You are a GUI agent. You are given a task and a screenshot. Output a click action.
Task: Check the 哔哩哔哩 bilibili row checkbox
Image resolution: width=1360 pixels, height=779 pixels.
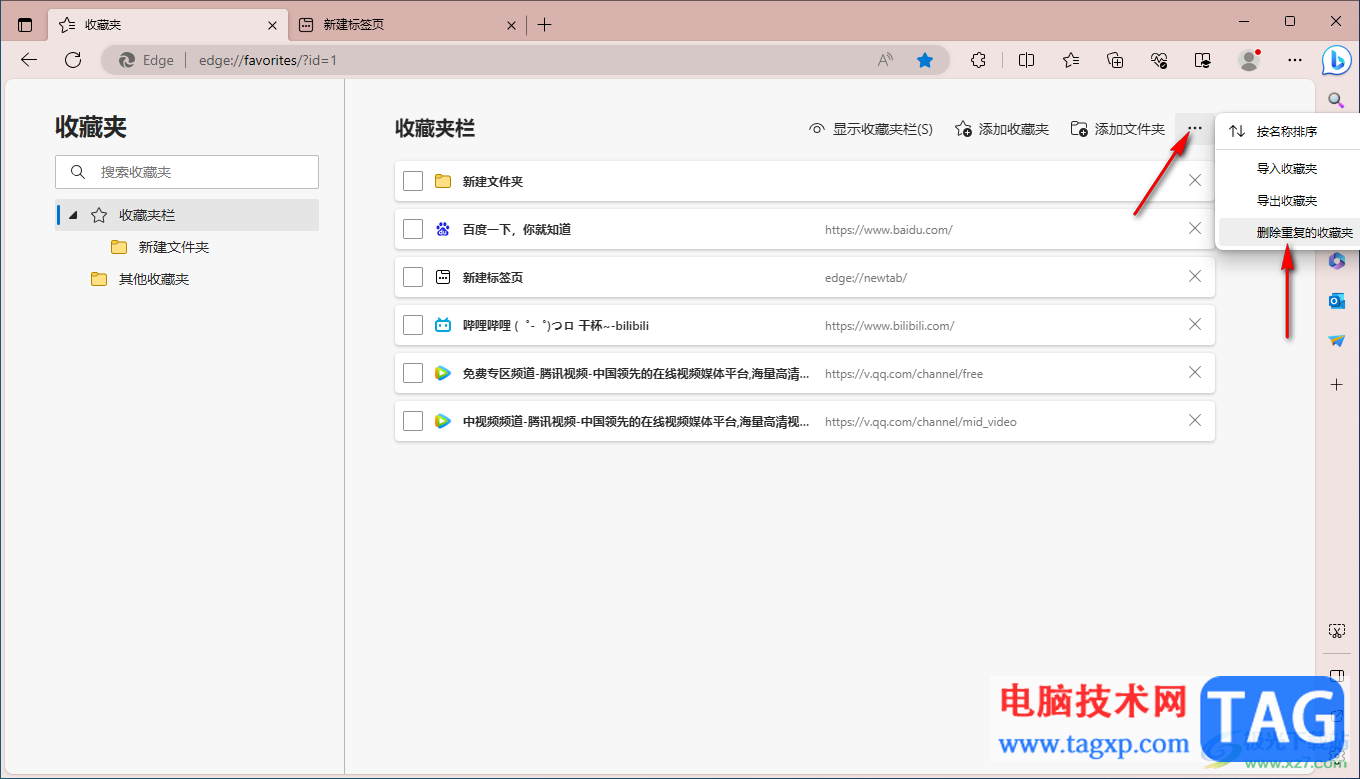point(413,325)
